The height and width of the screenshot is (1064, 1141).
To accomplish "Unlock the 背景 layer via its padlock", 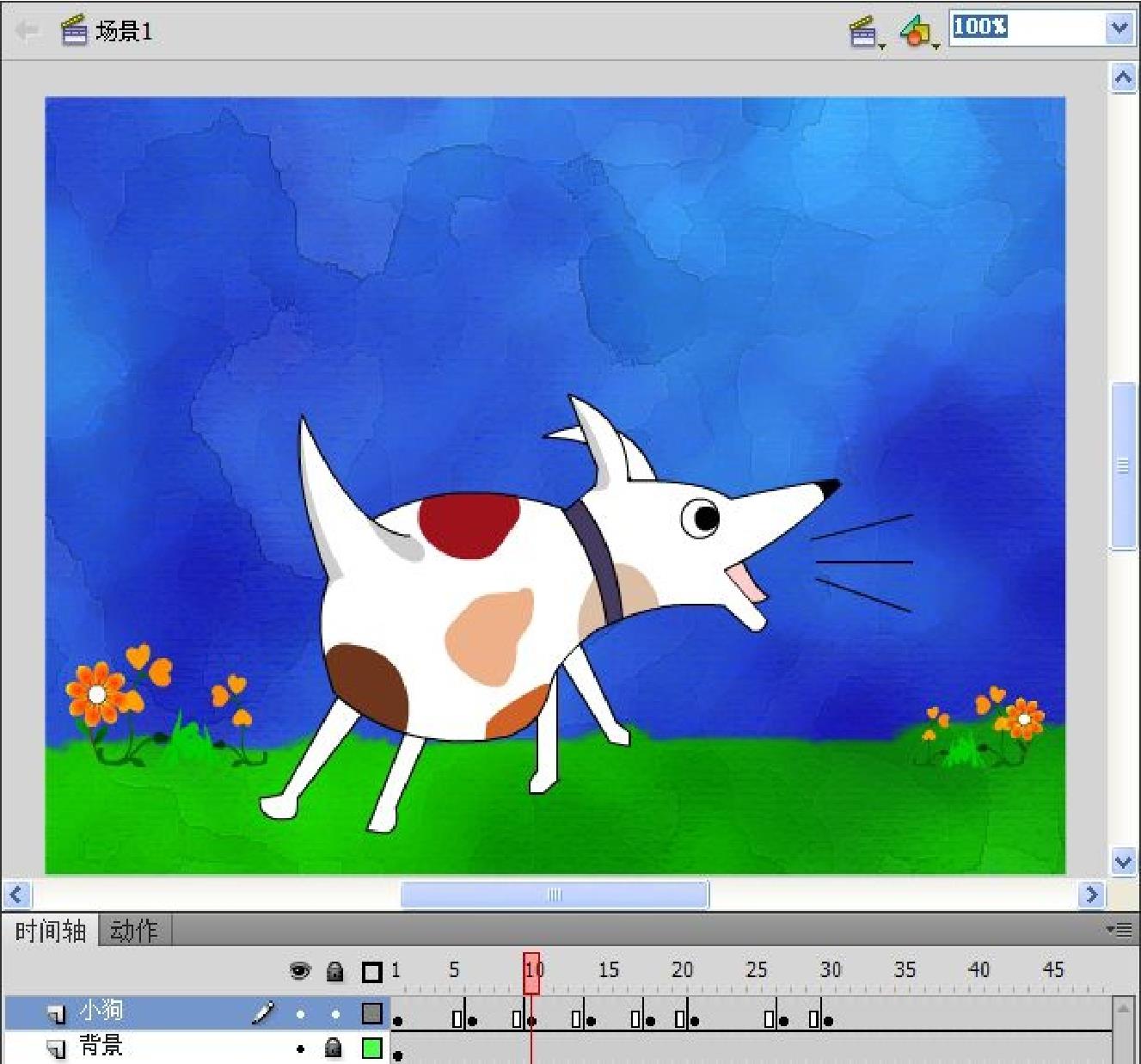I will tap(334, 1048).
